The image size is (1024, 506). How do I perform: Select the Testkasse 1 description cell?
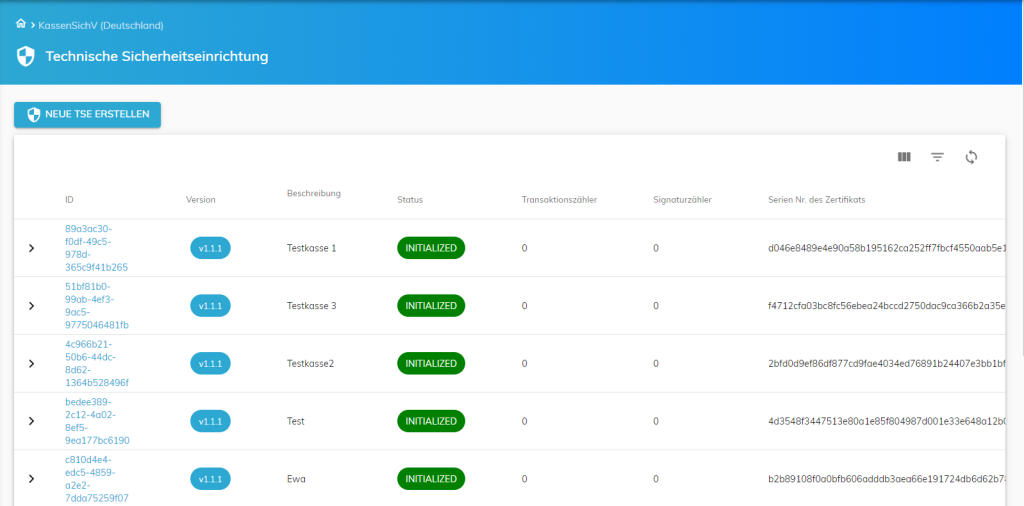(312, 248)
